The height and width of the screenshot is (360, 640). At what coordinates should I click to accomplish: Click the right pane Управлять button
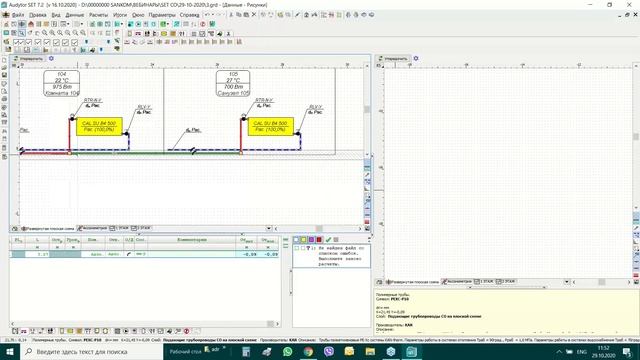tap(393, 58)
